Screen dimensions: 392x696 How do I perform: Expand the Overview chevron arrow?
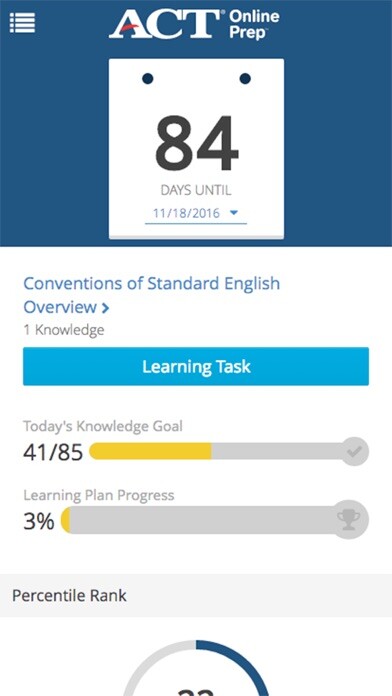105,308
